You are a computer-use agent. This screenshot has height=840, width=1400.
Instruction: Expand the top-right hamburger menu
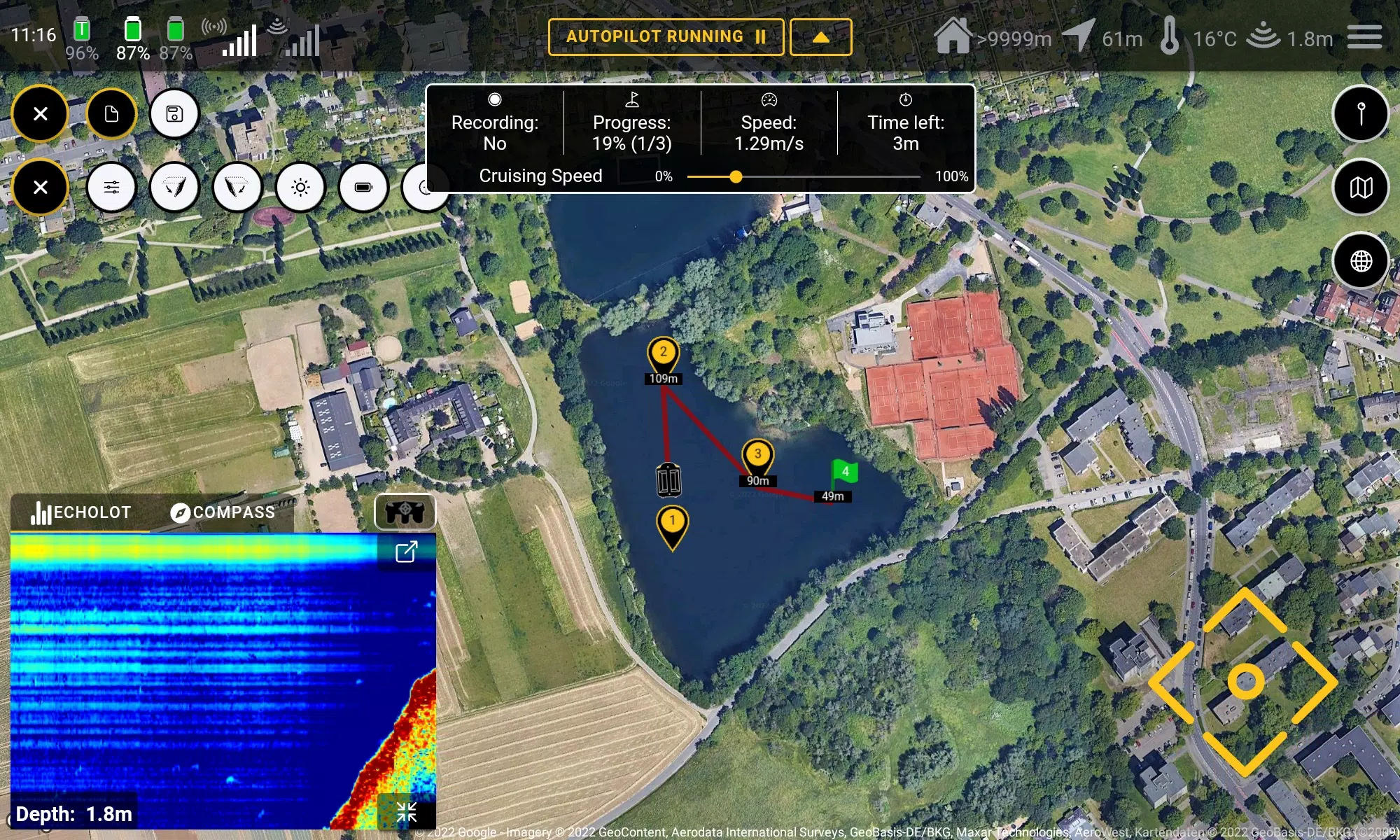[1368, 38]
